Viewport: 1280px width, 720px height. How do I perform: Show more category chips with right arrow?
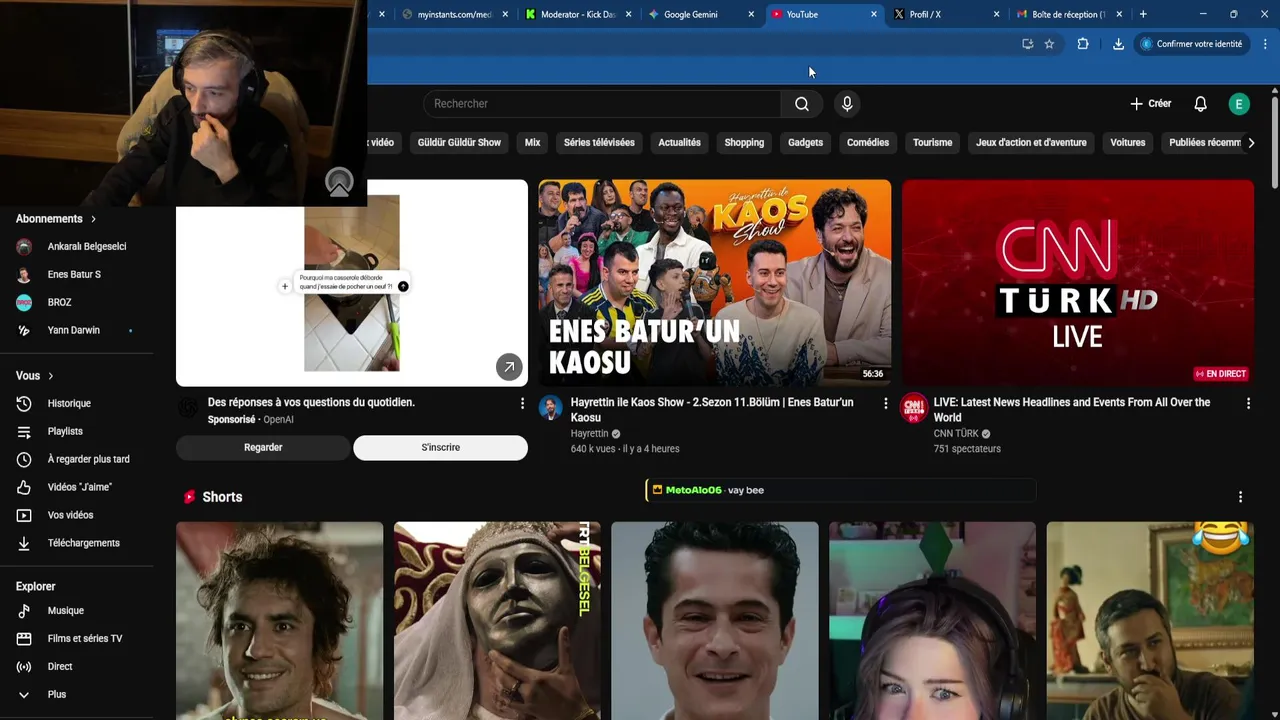tap(1251, 143)
